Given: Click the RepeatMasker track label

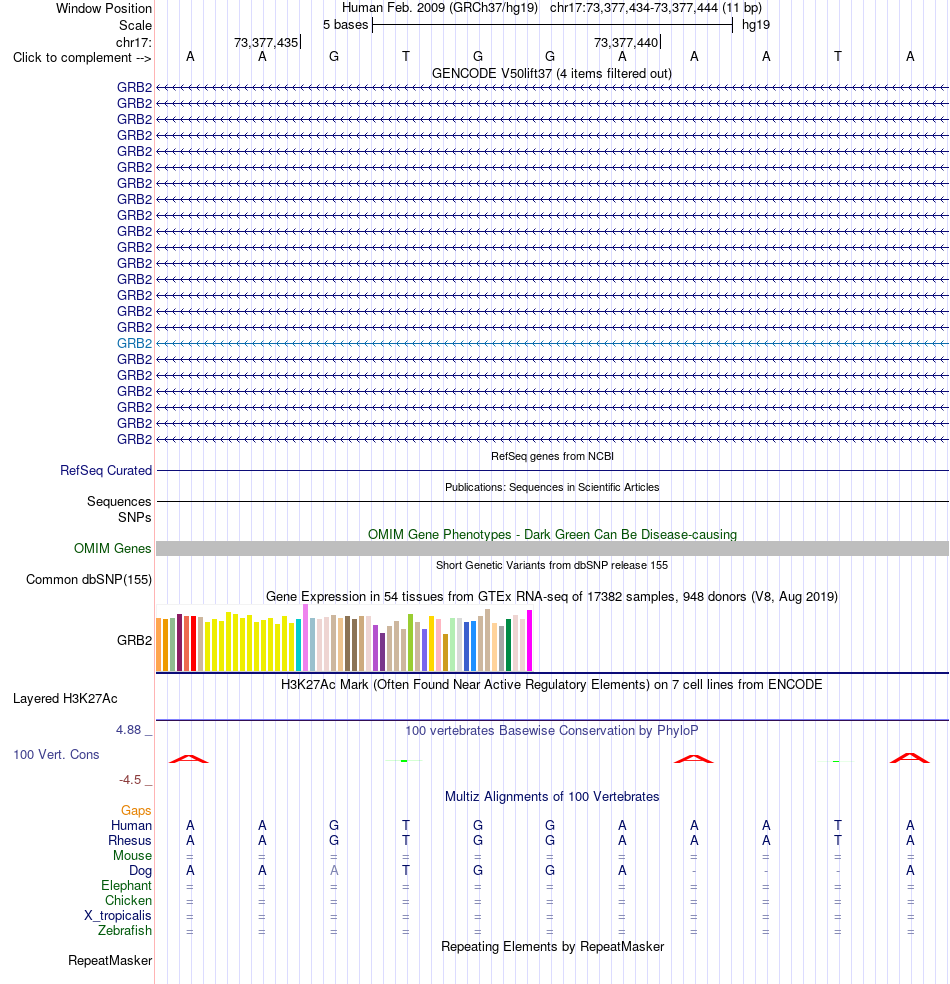Looking at the screenshot, I should point(110,961).
